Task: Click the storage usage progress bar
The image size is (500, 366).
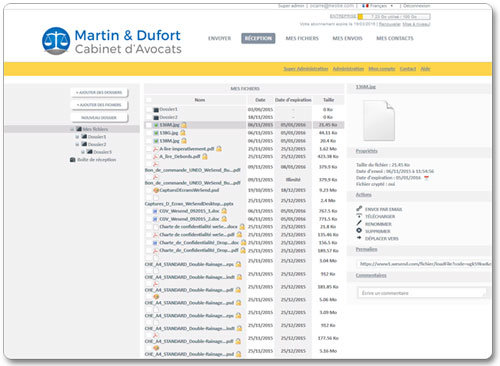Action: [x=394, y=16]
